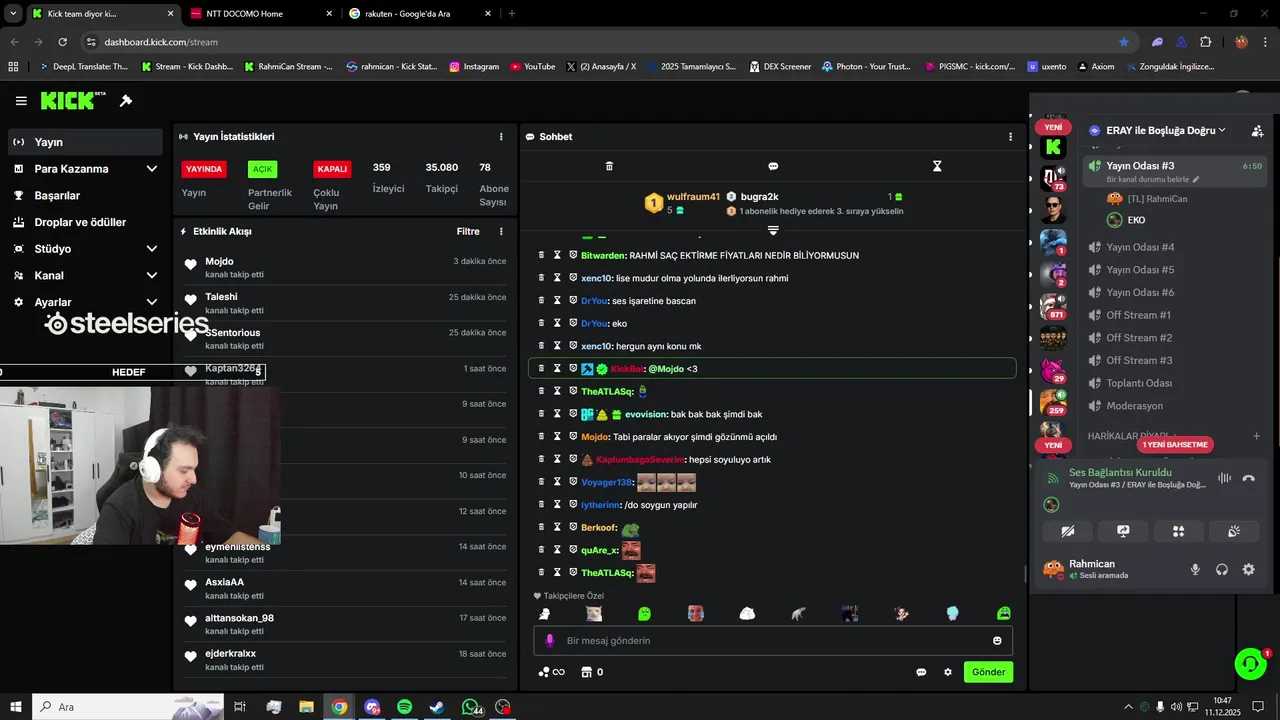Toggle Discord screen share button

pos(1123,531)
